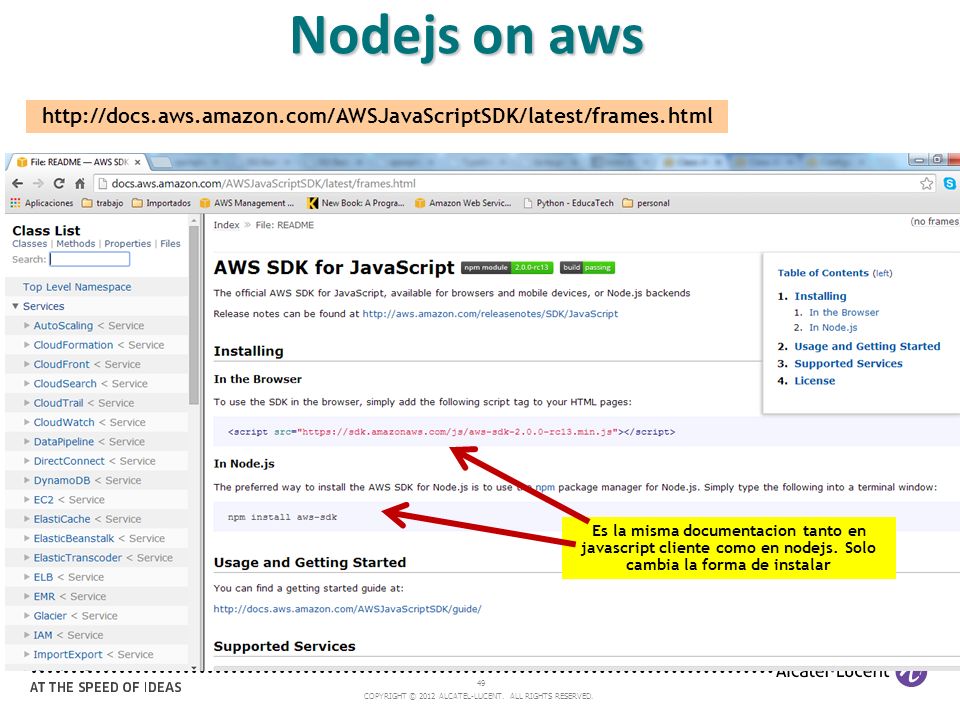Open the release notes URL link
960x720 pixels.
click(490, 313)
